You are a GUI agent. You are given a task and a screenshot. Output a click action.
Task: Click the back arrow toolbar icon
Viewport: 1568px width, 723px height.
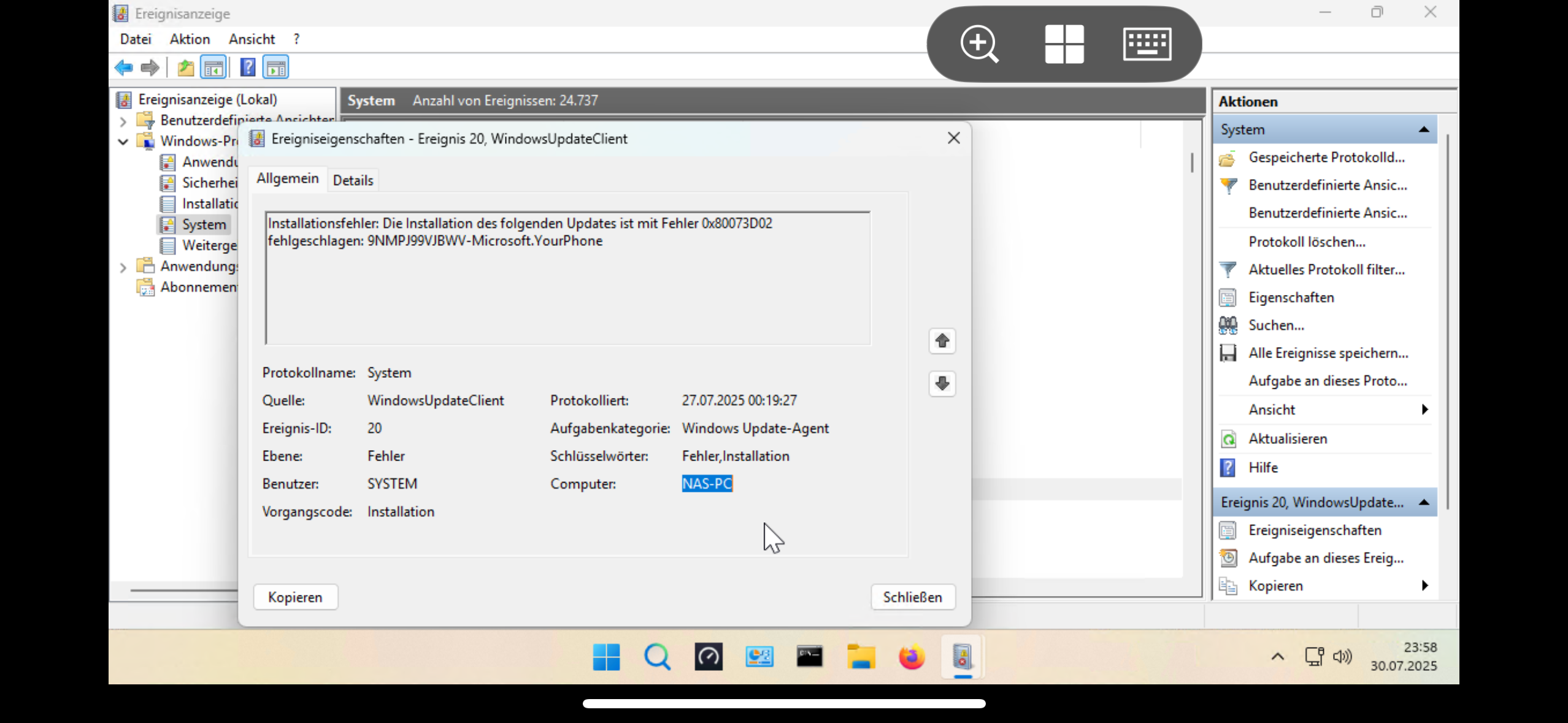[123, 67]
